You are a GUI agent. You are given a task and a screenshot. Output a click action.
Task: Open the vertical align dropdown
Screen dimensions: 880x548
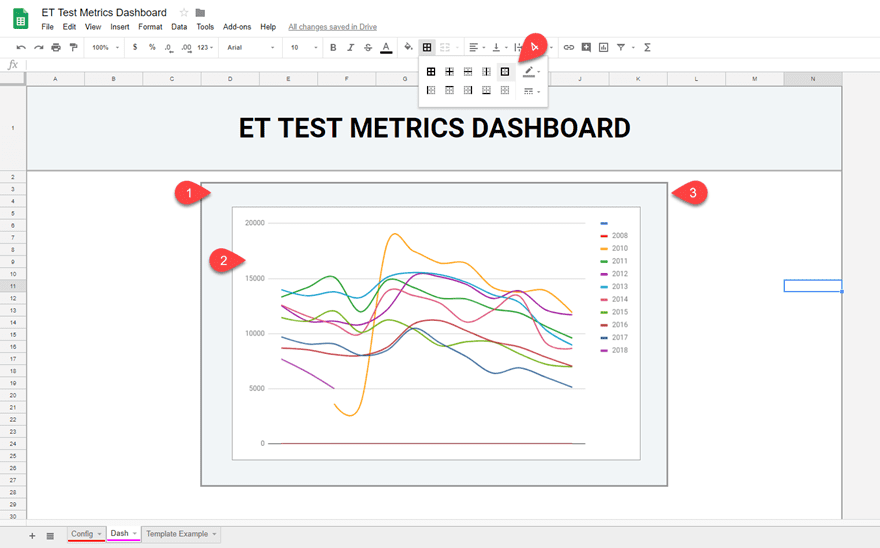[499, 48]
